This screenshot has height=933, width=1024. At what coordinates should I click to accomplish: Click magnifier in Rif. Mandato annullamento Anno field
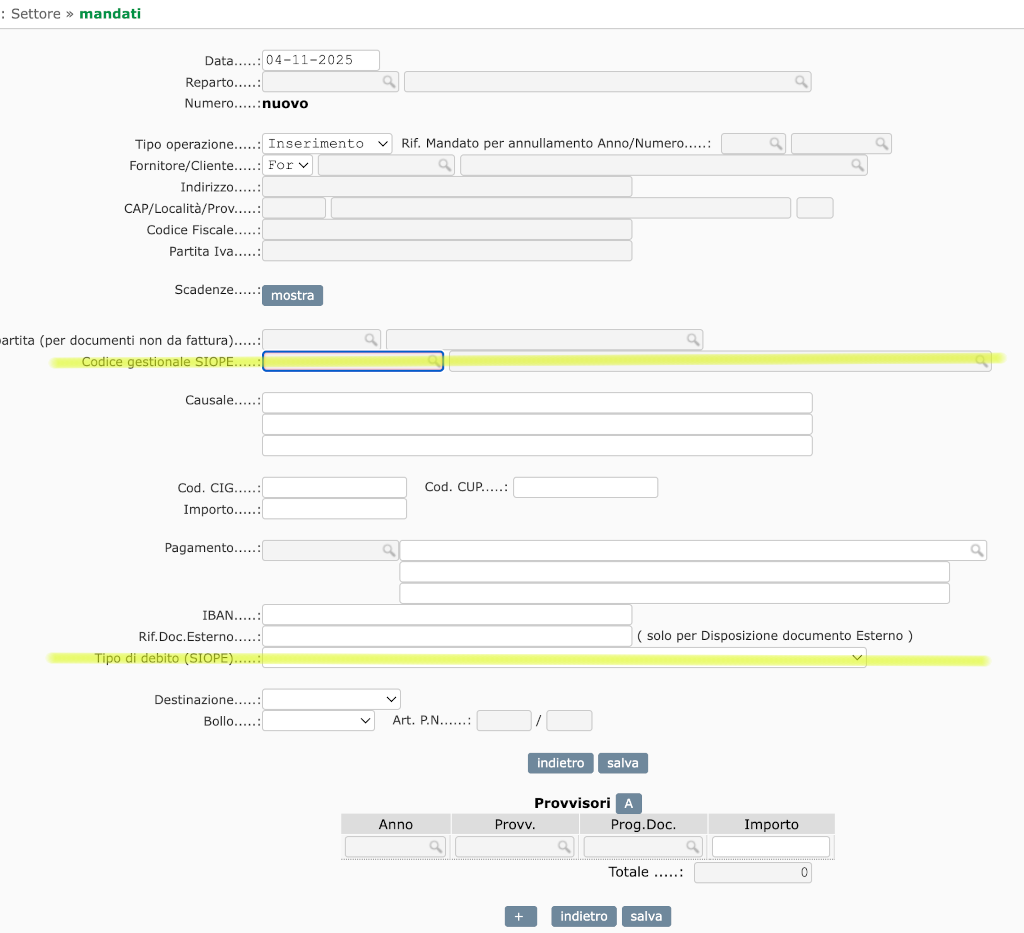775,144
